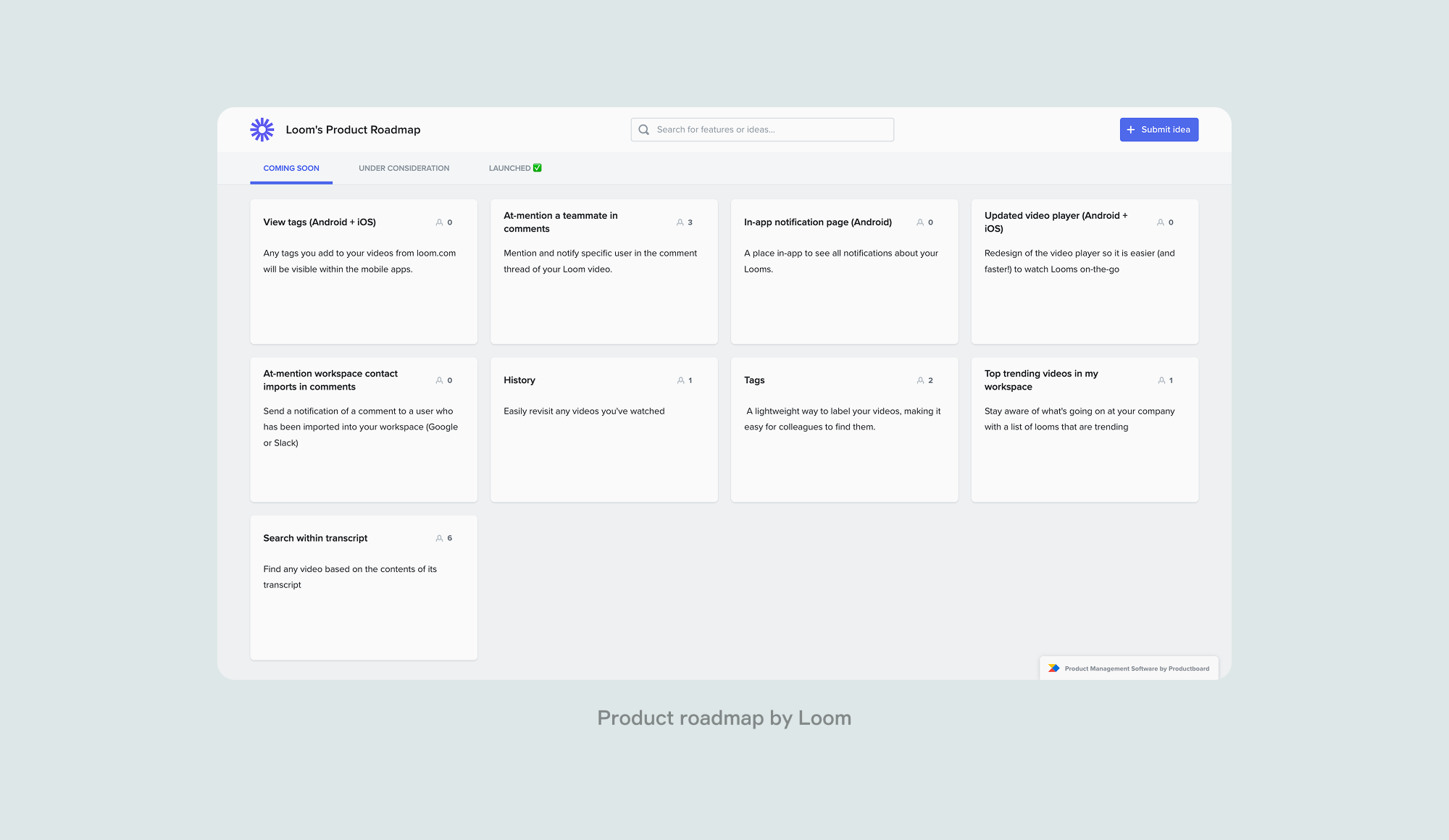Click inside the search features field
The width and height of the screenshot is (1449, 840).
click(x=761, y=129)
